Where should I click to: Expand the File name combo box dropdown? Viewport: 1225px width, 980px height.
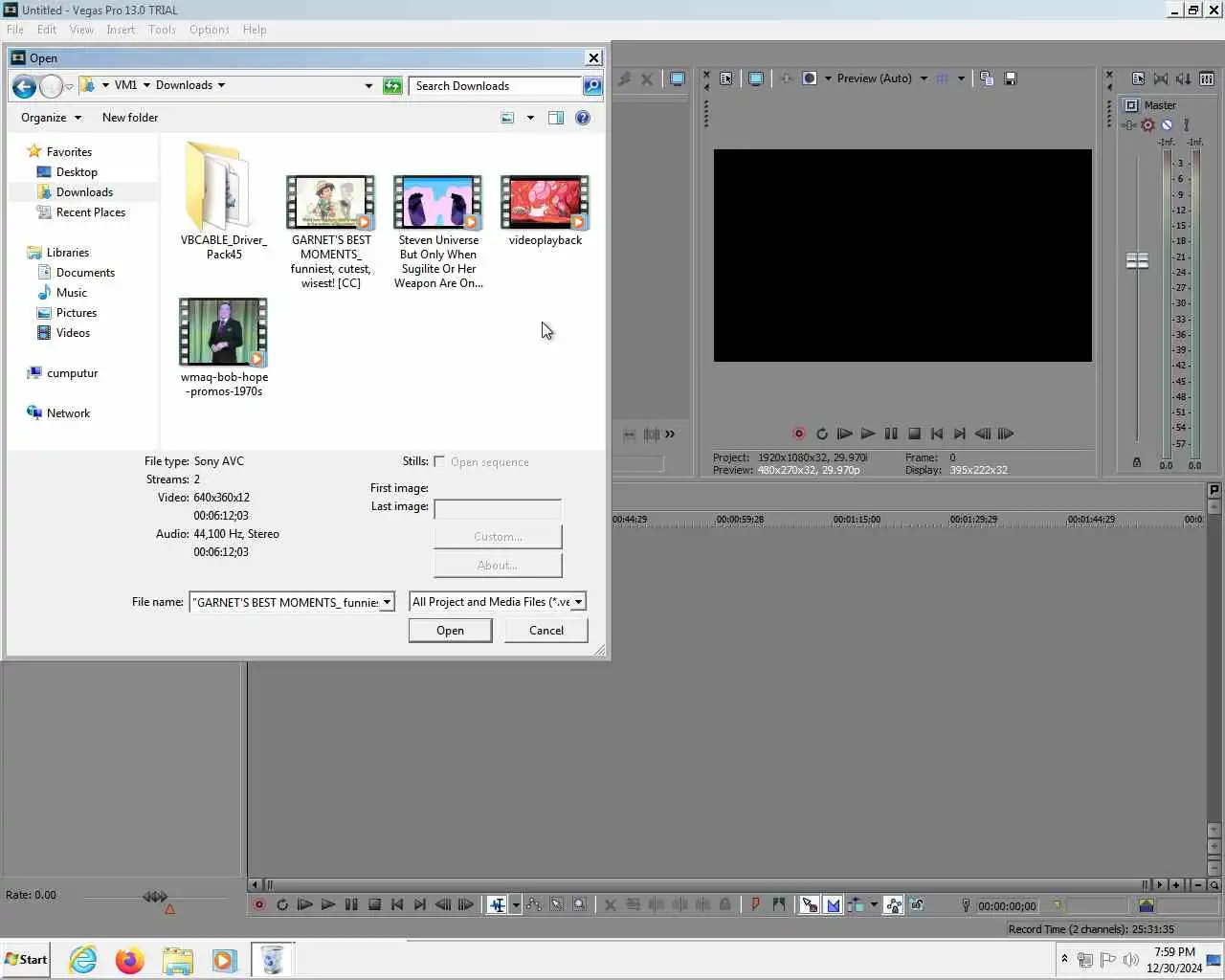[x=387, y=602]
